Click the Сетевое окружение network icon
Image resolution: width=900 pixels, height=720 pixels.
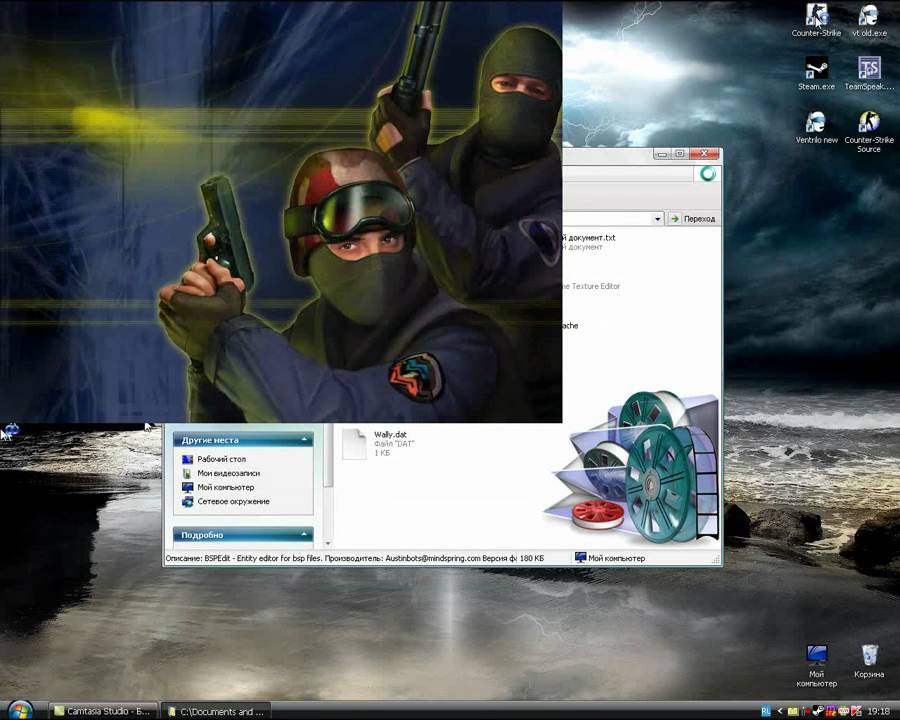coord(187,501)
